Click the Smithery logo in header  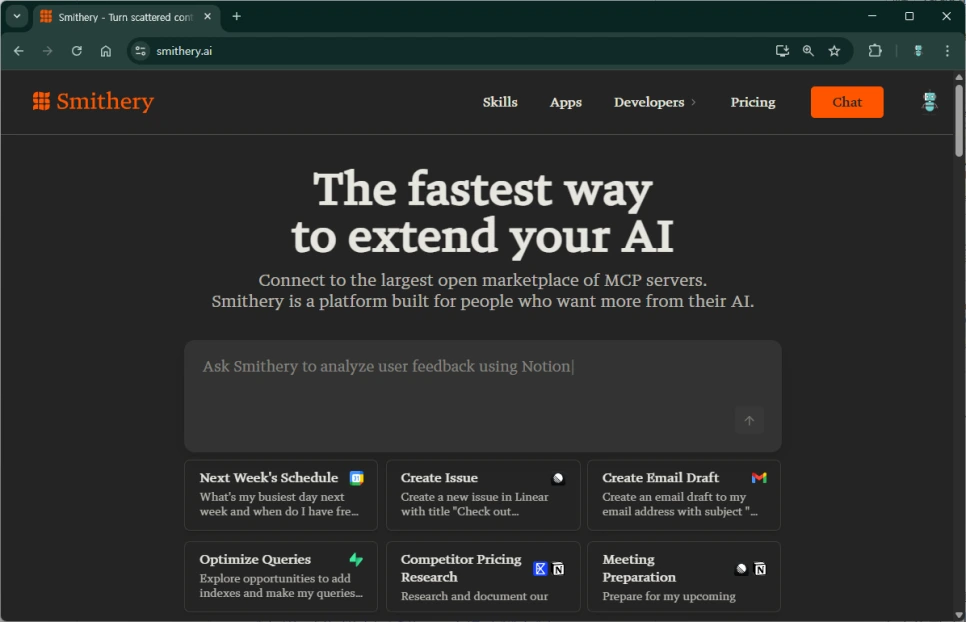tap(93, 102)
